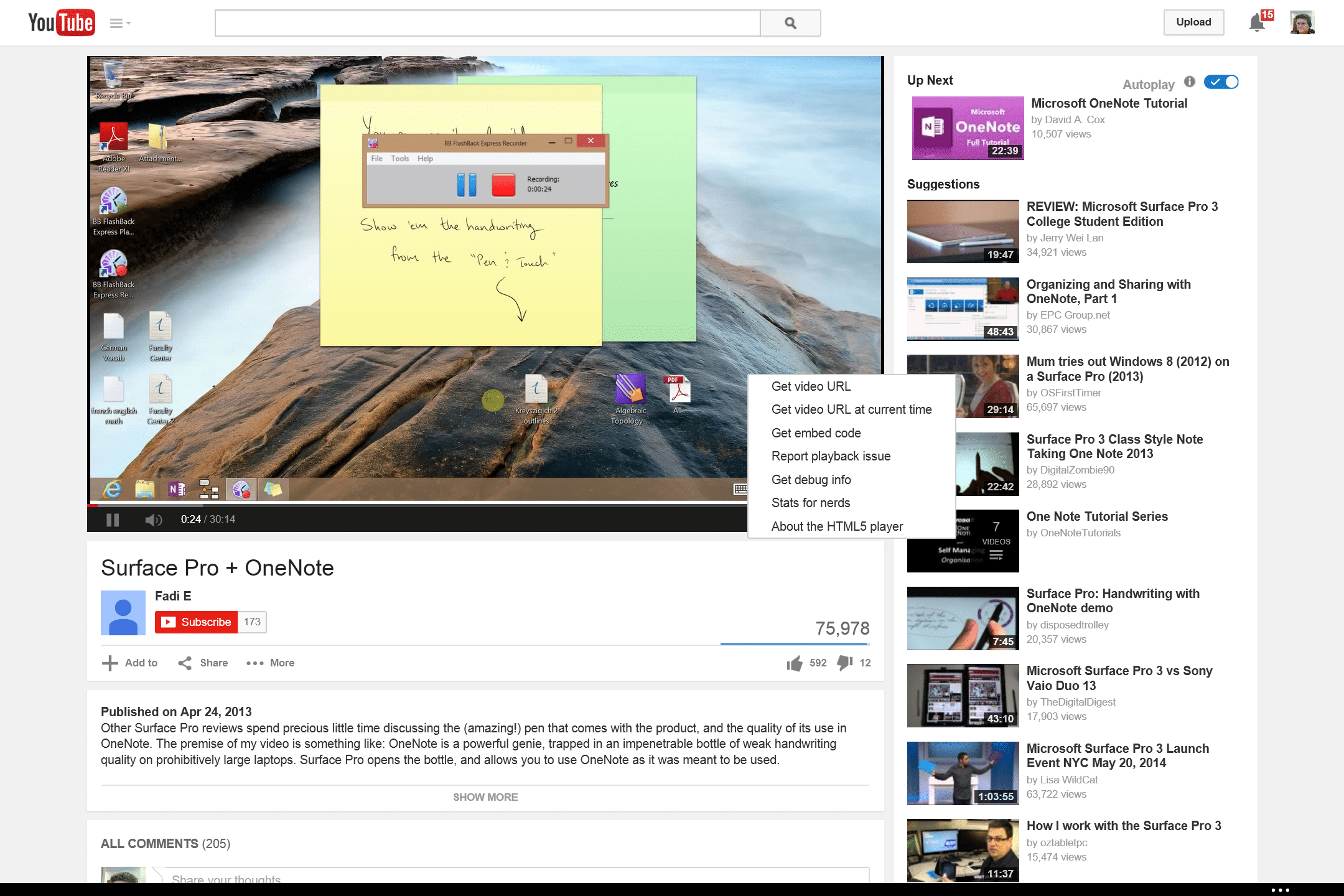Click the like thumbs-up button on video

(796, 662)
